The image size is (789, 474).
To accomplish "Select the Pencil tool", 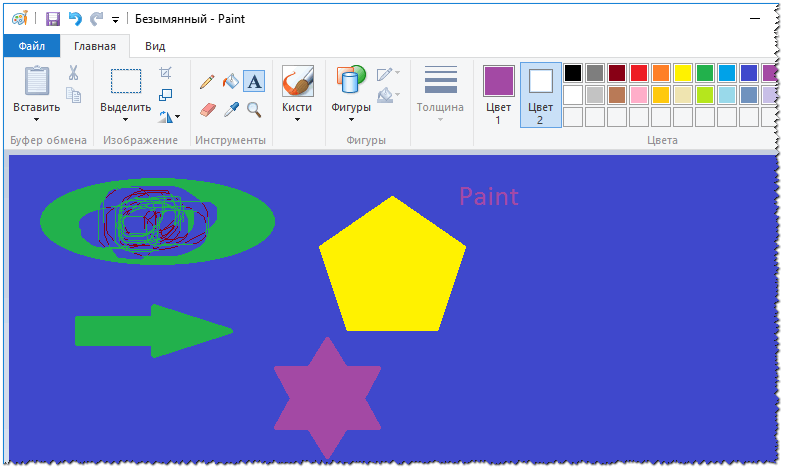I will (x=207, y=82).
